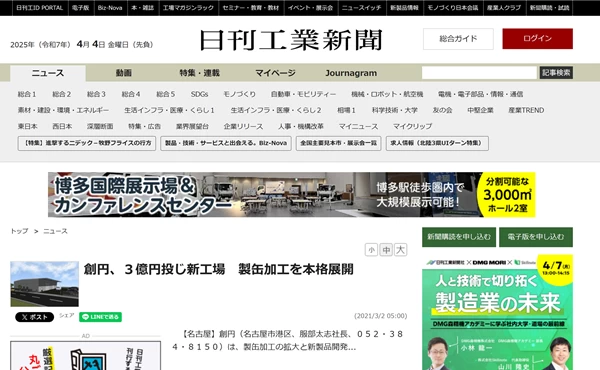Open the Journagram tab
600x370 pixels.
tap(351, 73)
